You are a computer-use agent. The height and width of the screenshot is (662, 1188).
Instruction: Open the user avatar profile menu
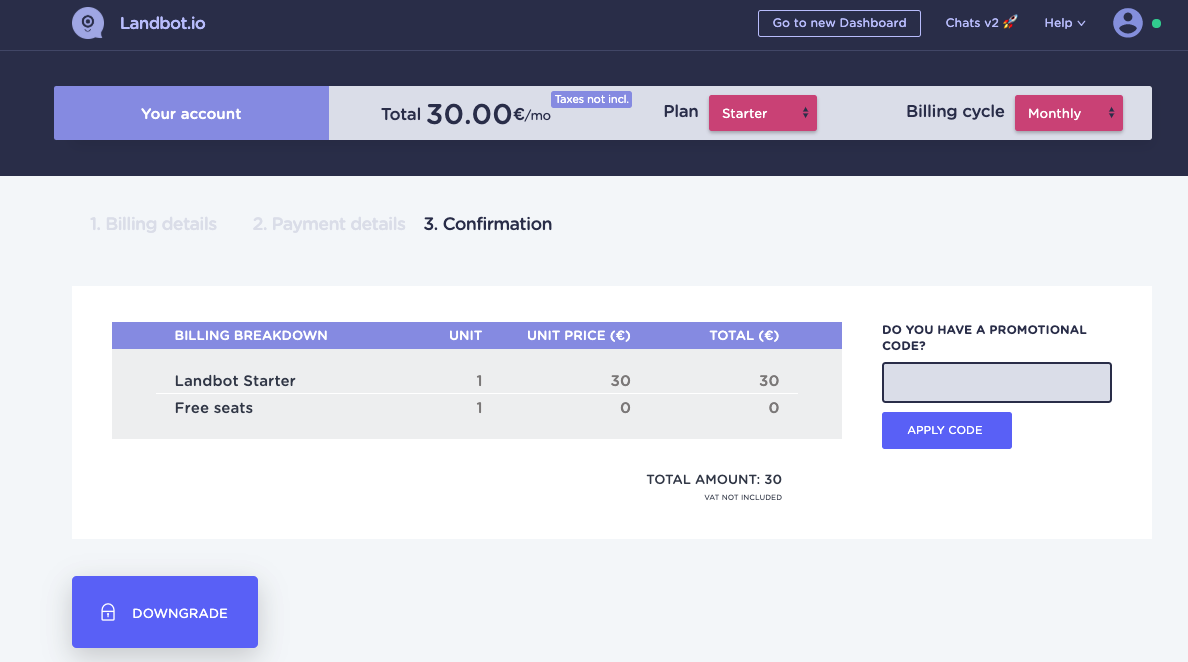click(1127, 23)
